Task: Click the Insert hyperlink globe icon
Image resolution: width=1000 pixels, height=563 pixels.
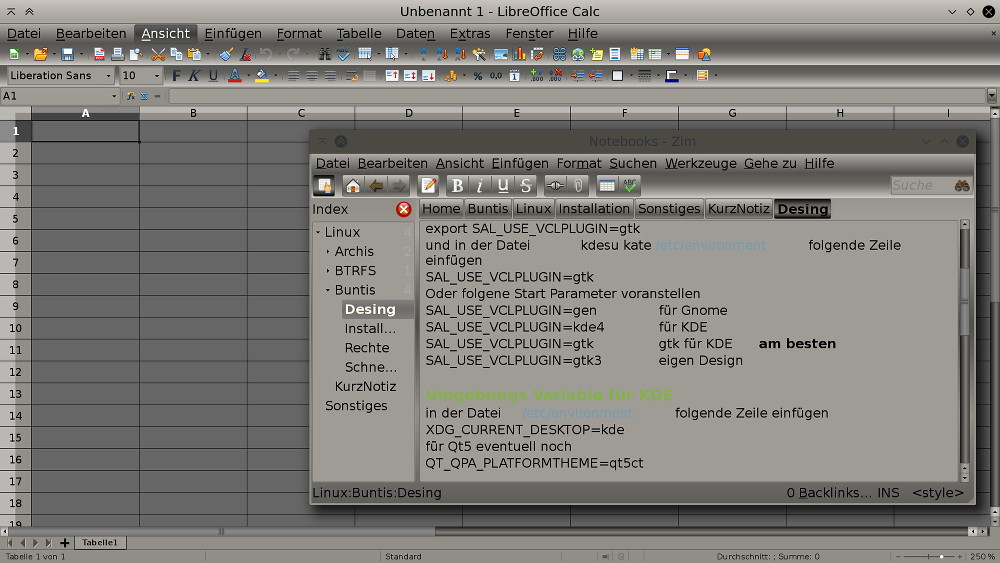Action: [578, 54]
